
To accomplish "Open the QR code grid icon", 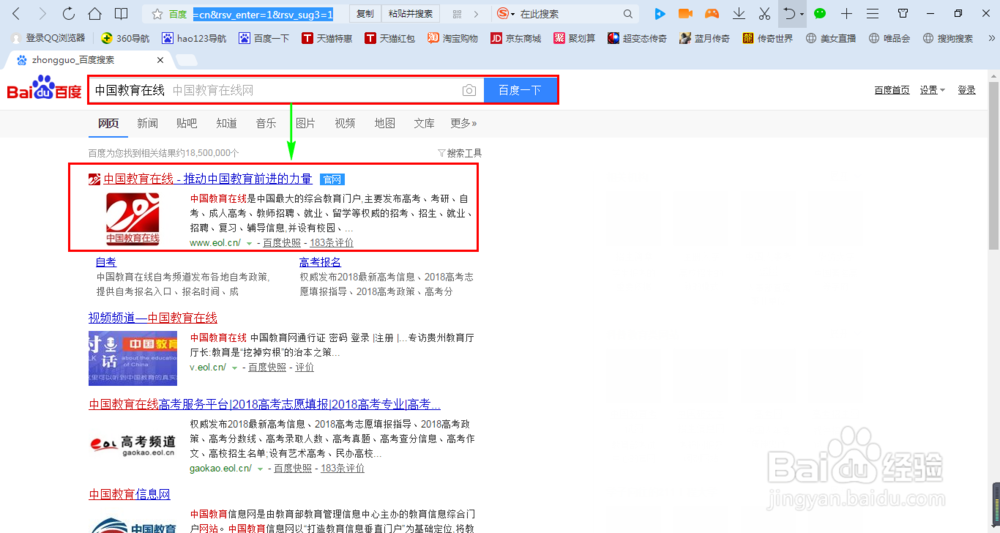I will click(x=457, y=14).
